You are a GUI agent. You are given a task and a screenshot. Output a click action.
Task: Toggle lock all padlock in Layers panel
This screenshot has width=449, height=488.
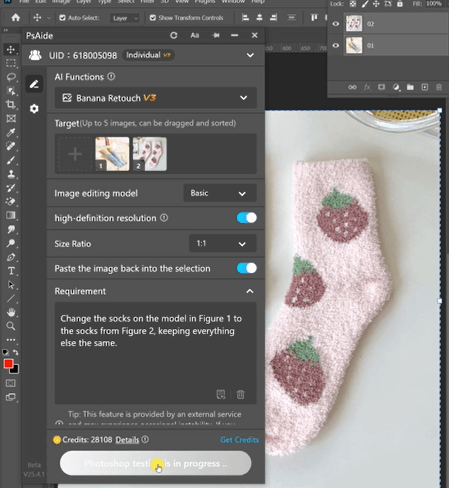(x=400, y=4)
